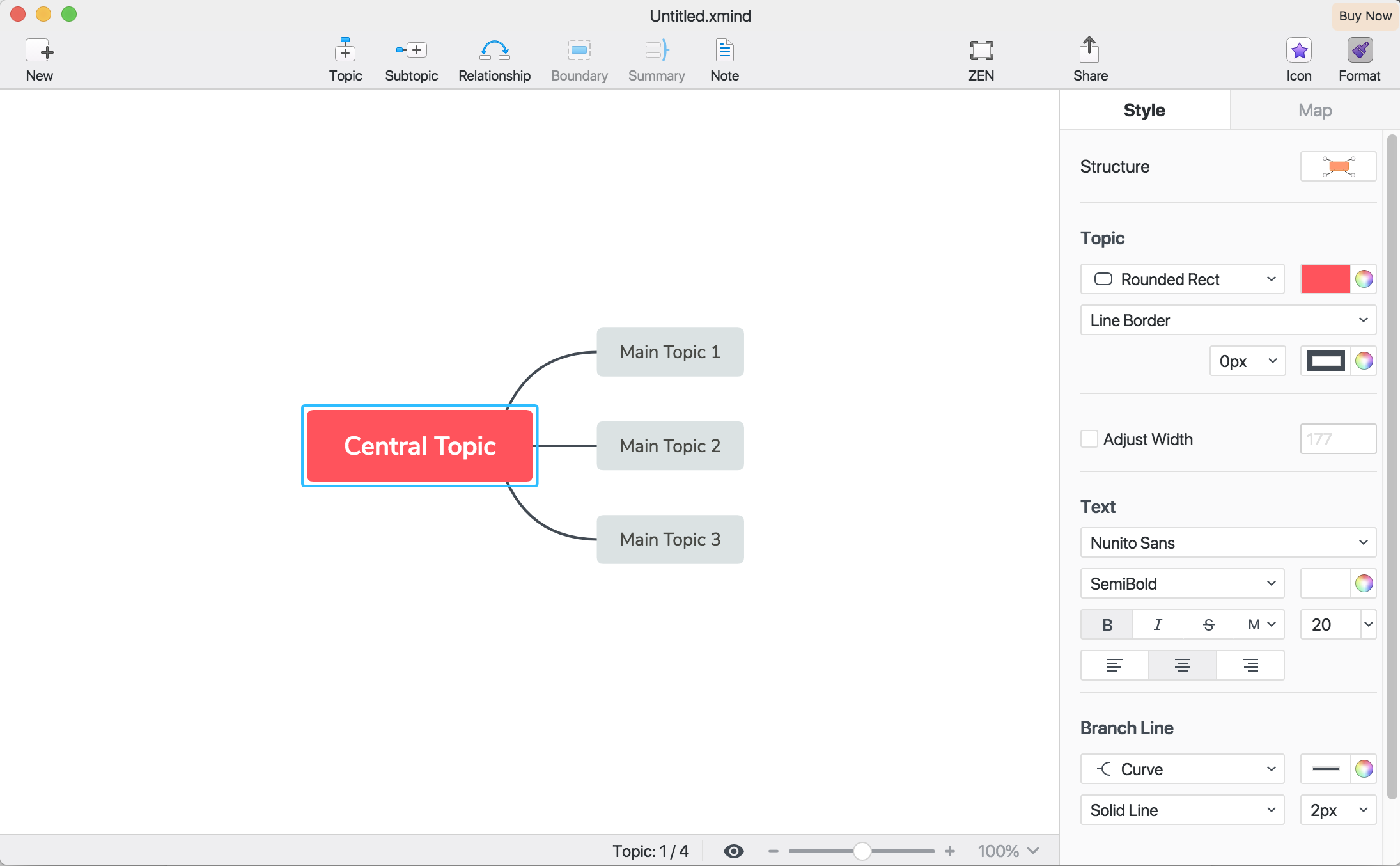1400x866 pixels.
Task: Open branch line color wheel
Action: click(1364, 769)
